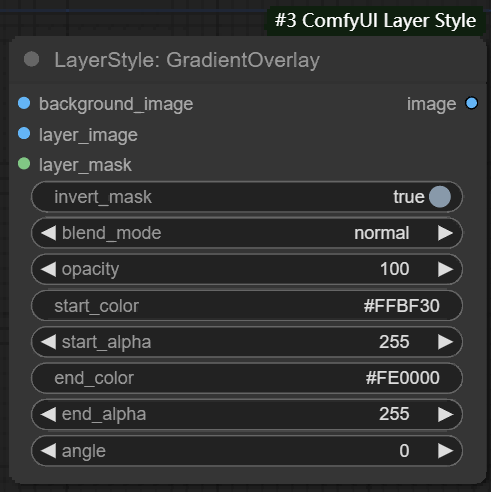The height and width of the screenshot is (492, 491).
Task: Click the ComfyUI Layer Style badge
Action: (375, 21)
